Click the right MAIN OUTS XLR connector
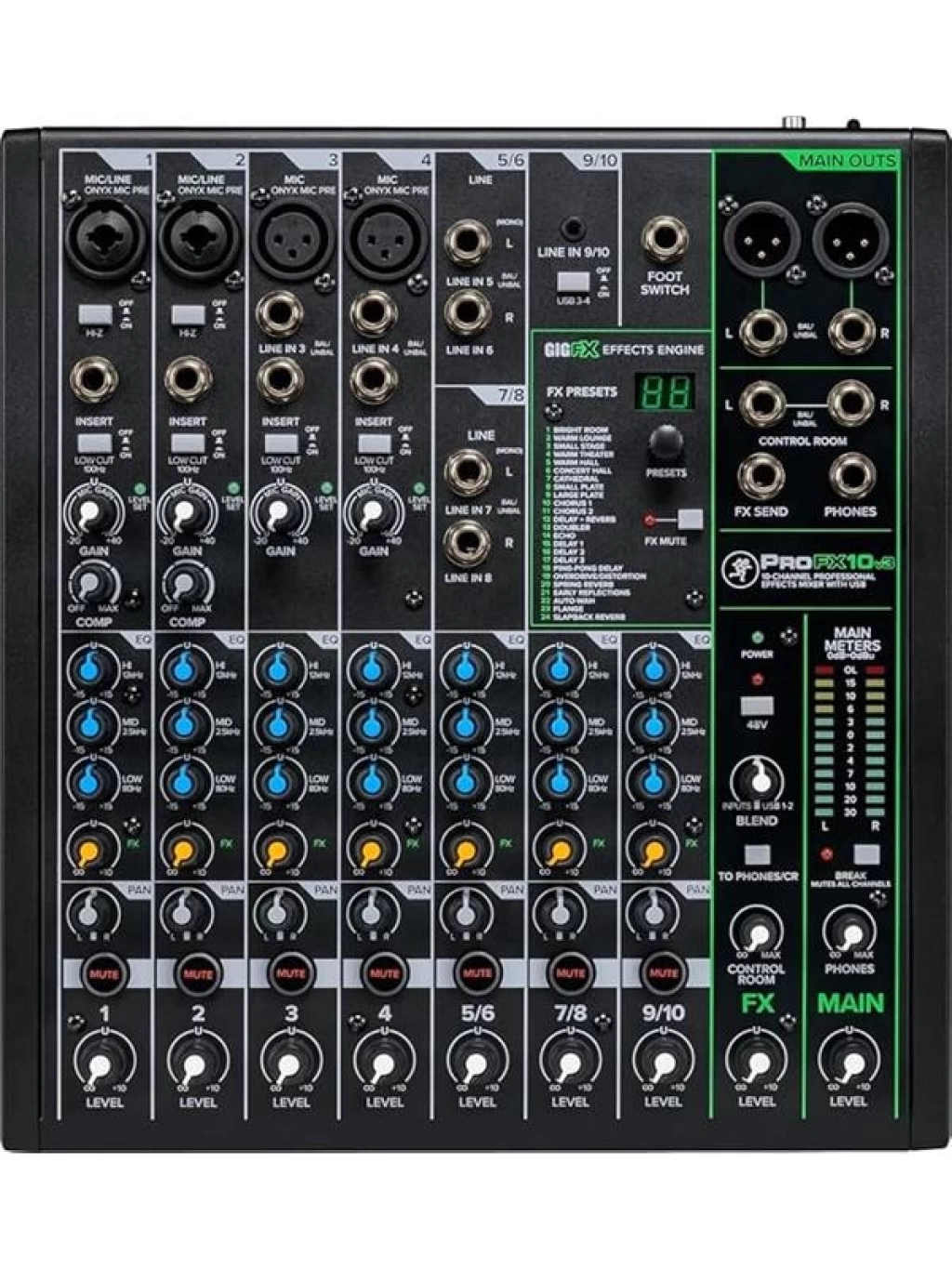 click(x=850, y=237)
